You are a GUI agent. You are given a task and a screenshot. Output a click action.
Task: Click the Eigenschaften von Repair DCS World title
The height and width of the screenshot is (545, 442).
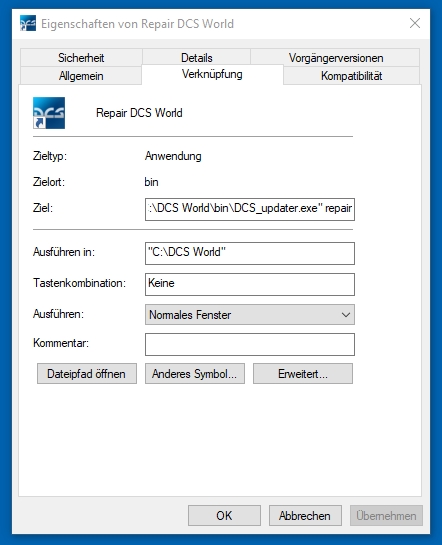[138, 24]
